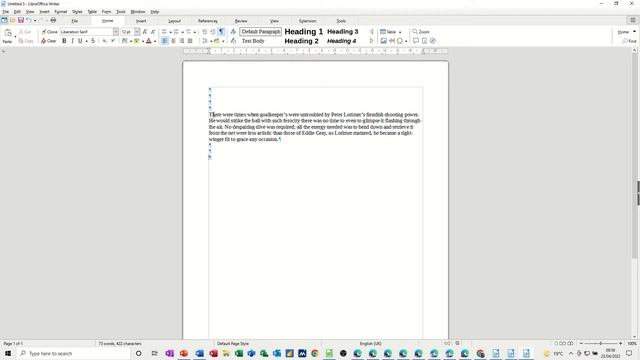This screenshot has width=640, height=360.
Task: Click Increase indent icon
Action: coord(204,31)
